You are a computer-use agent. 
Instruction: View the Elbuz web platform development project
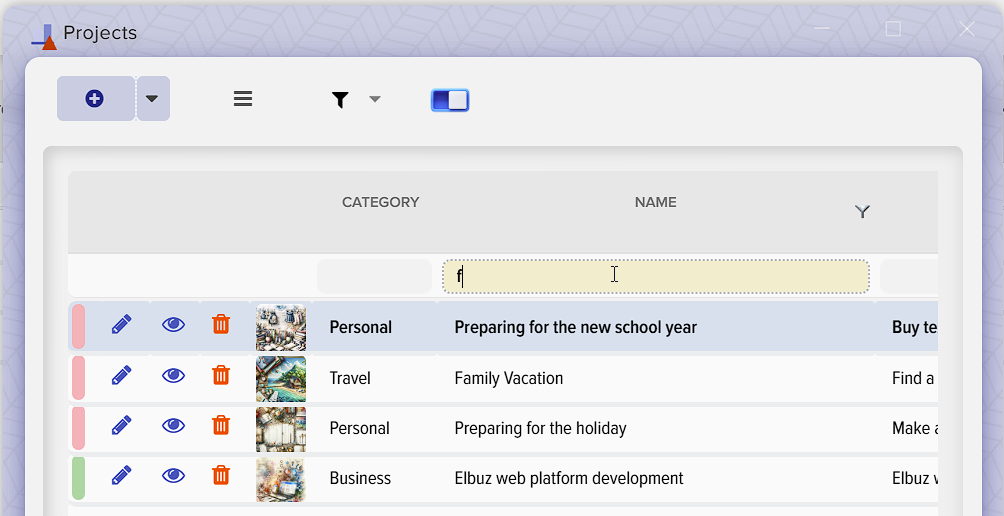(173, 476)
